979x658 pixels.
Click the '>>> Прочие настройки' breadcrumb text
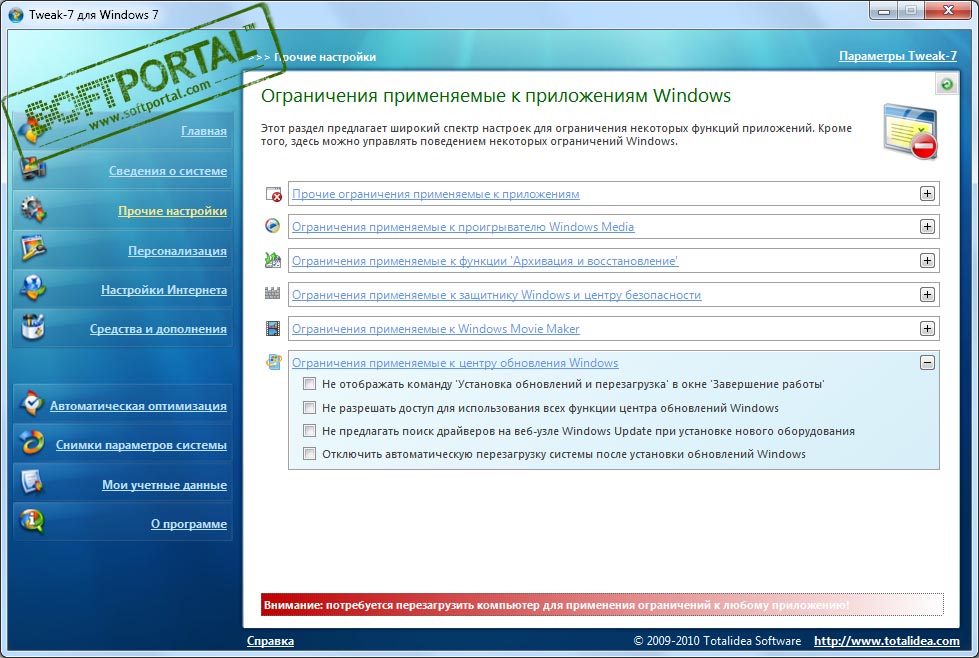point(312,57)
